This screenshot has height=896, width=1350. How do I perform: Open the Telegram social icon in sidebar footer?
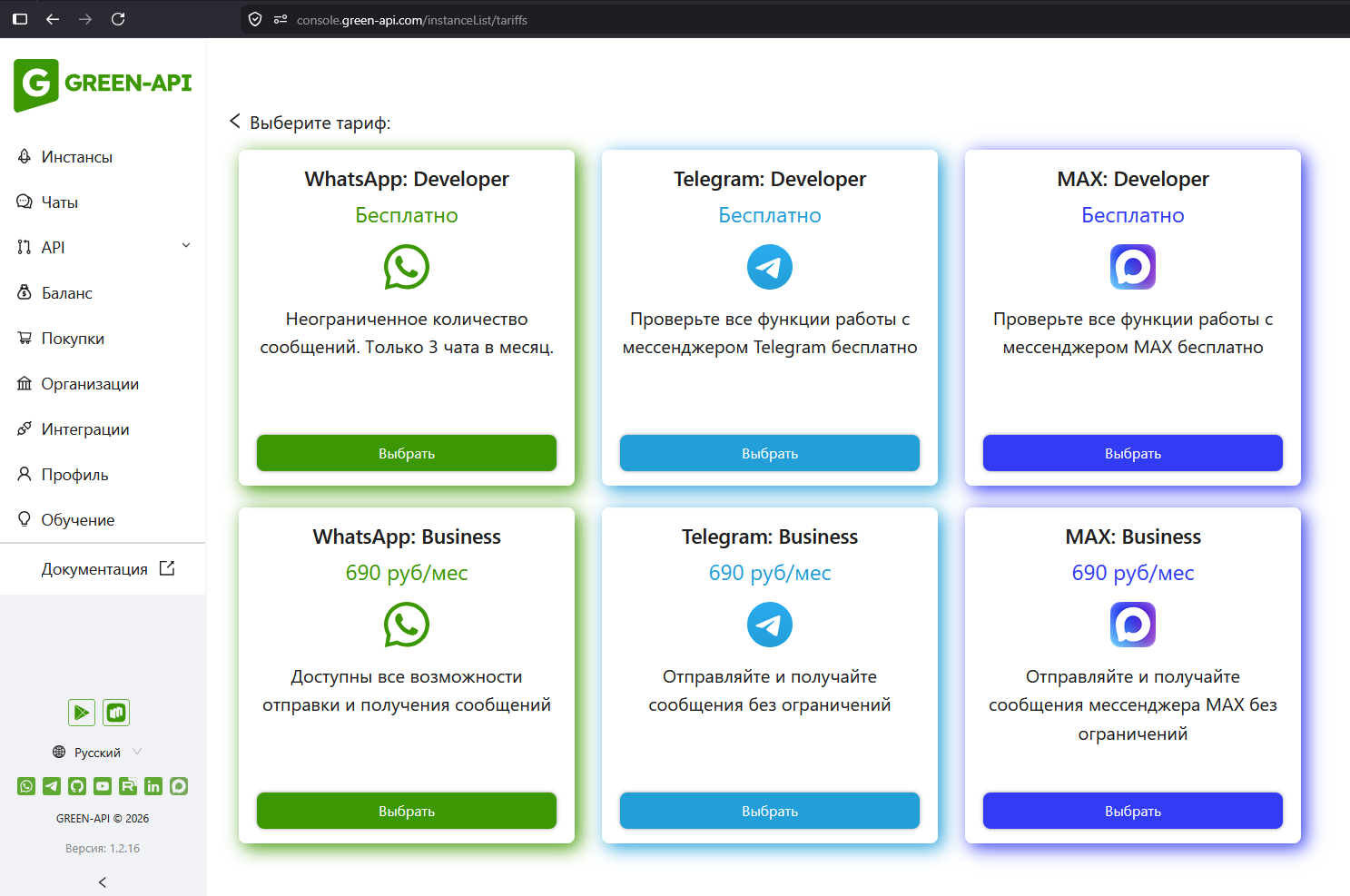tap(52, 786)
